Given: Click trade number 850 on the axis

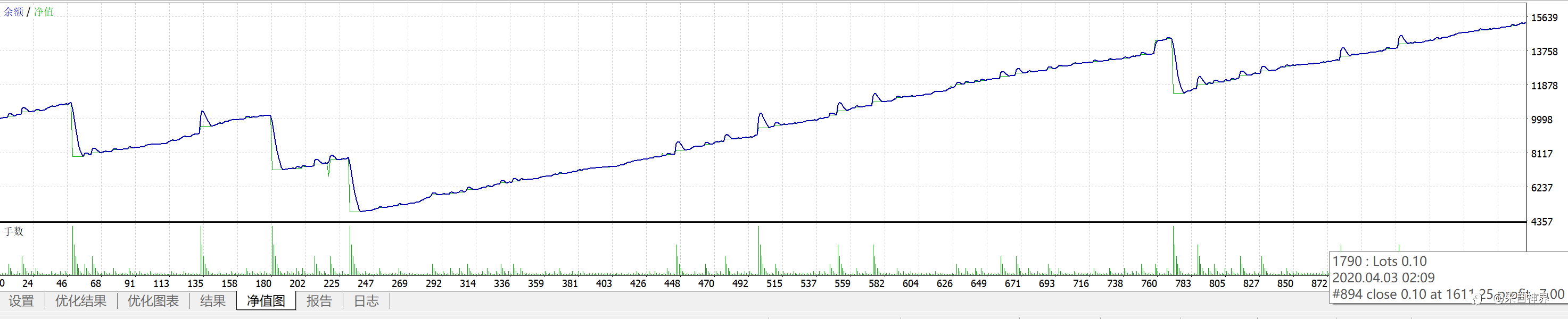Looking at the screenshot, I should click(1286, 283).
